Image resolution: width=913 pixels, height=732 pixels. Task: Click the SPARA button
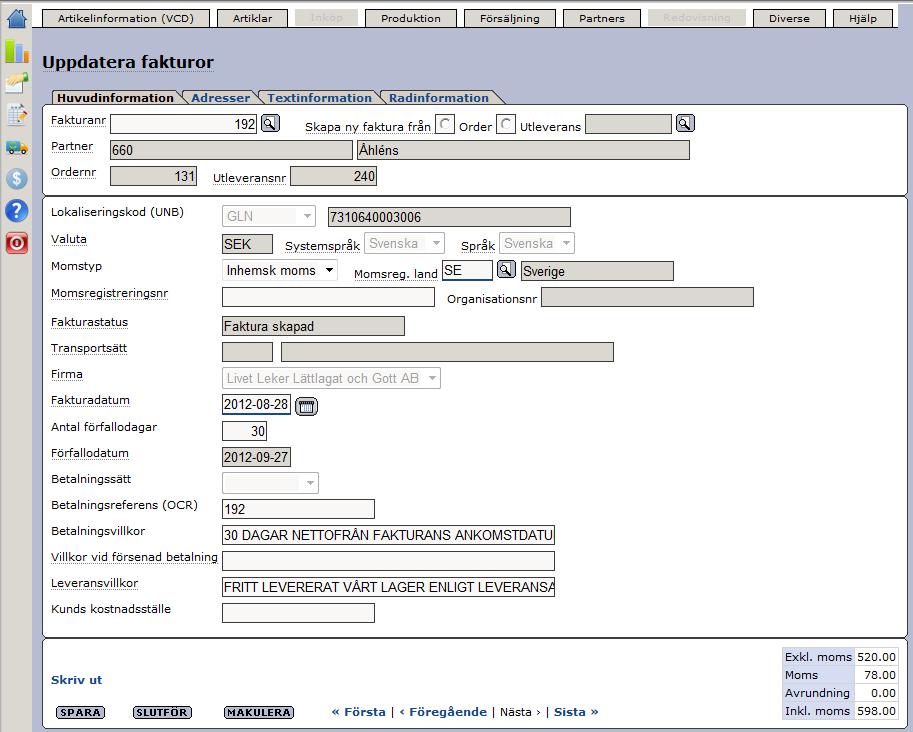point(80,712)
